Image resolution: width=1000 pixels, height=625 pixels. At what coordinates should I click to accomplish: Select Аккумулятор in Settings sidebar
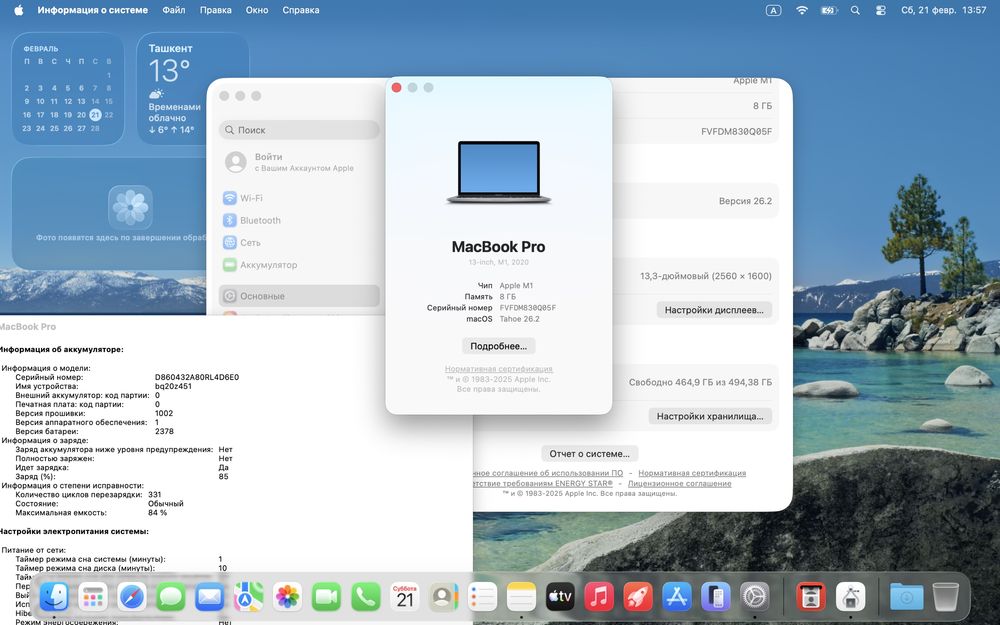click(x=299, y=265)
